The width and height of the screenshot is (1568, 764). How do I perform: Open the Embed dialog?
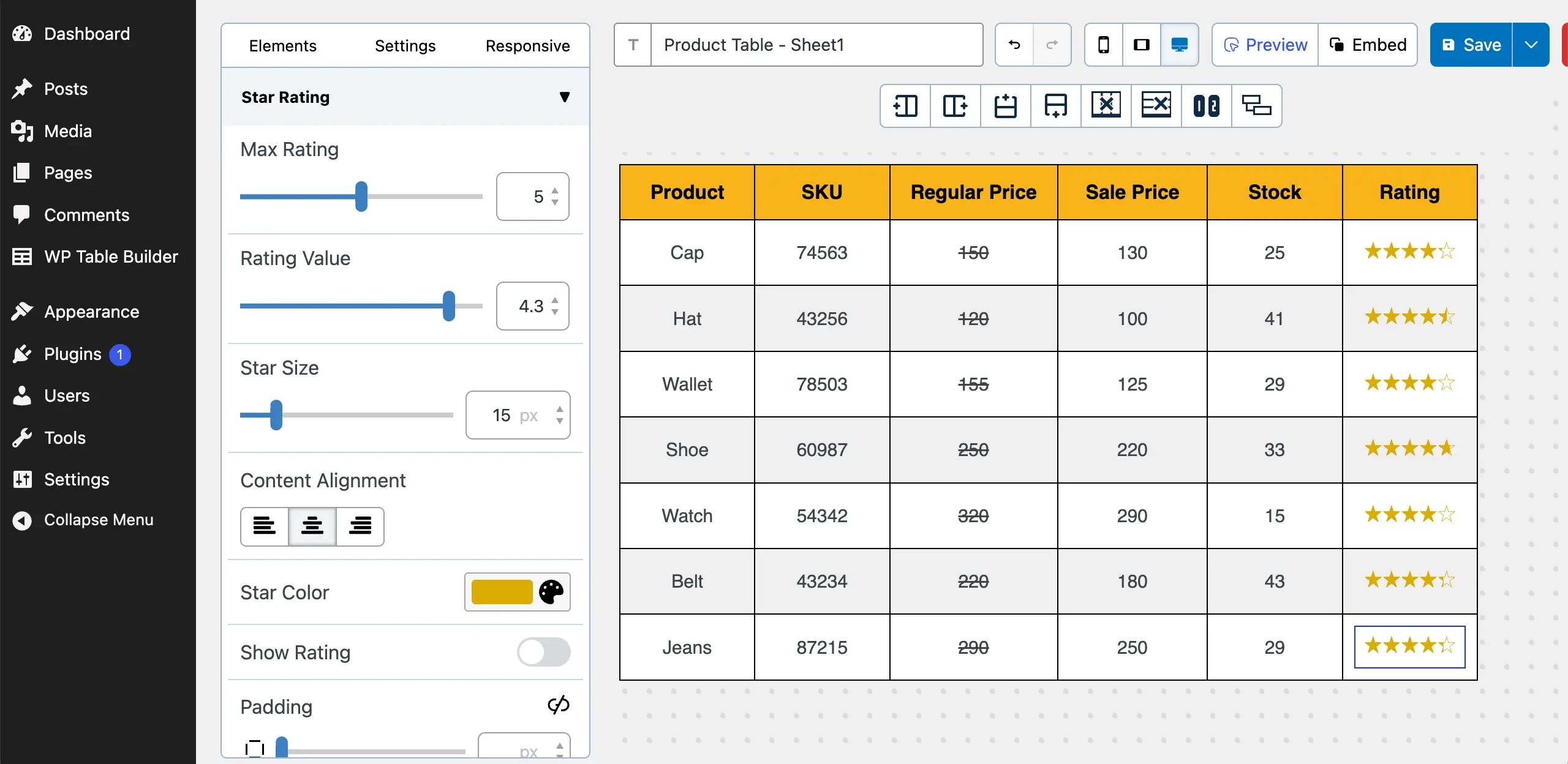1368,44
